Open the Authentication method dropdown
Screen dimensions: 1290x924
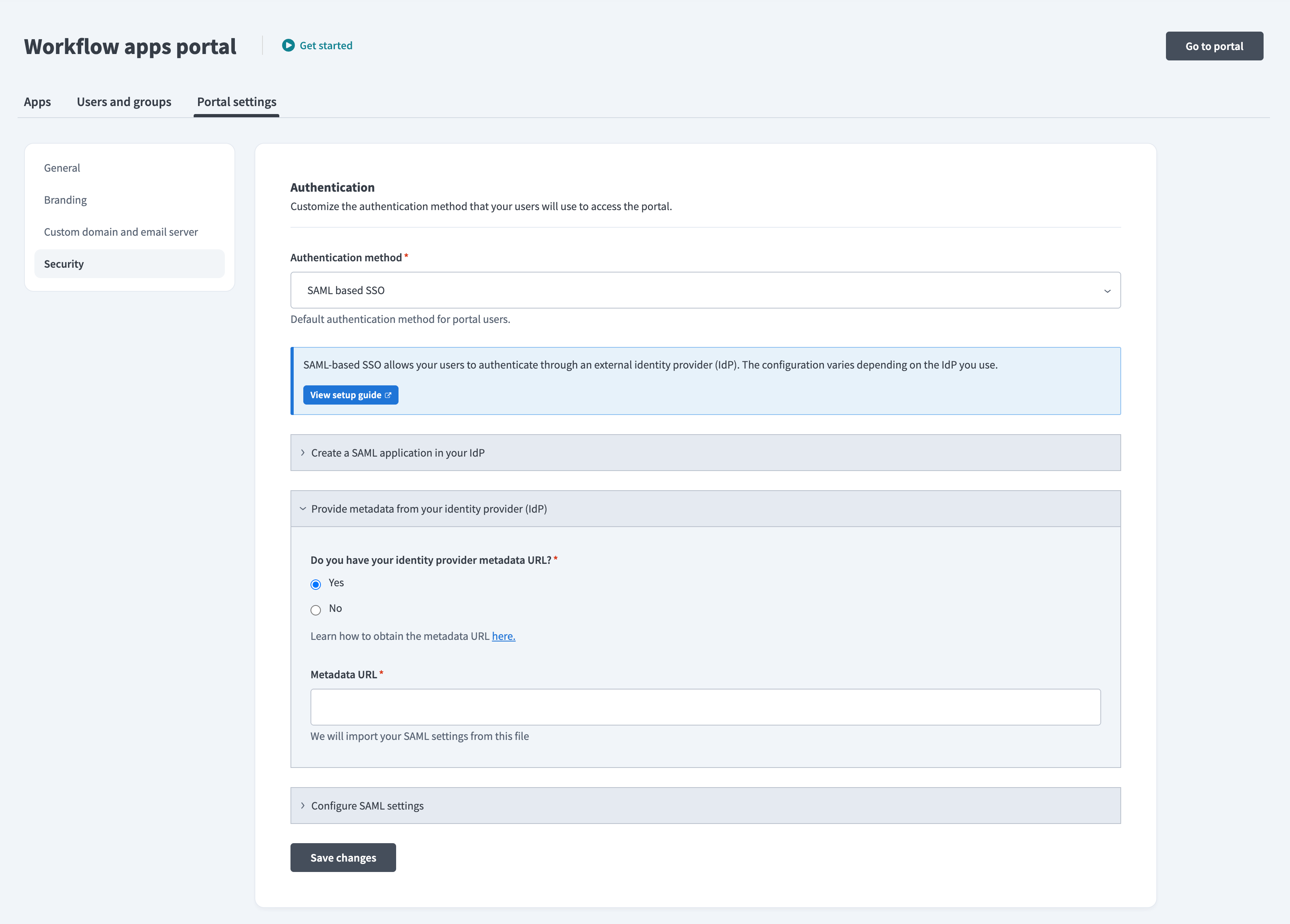(705, 290)
